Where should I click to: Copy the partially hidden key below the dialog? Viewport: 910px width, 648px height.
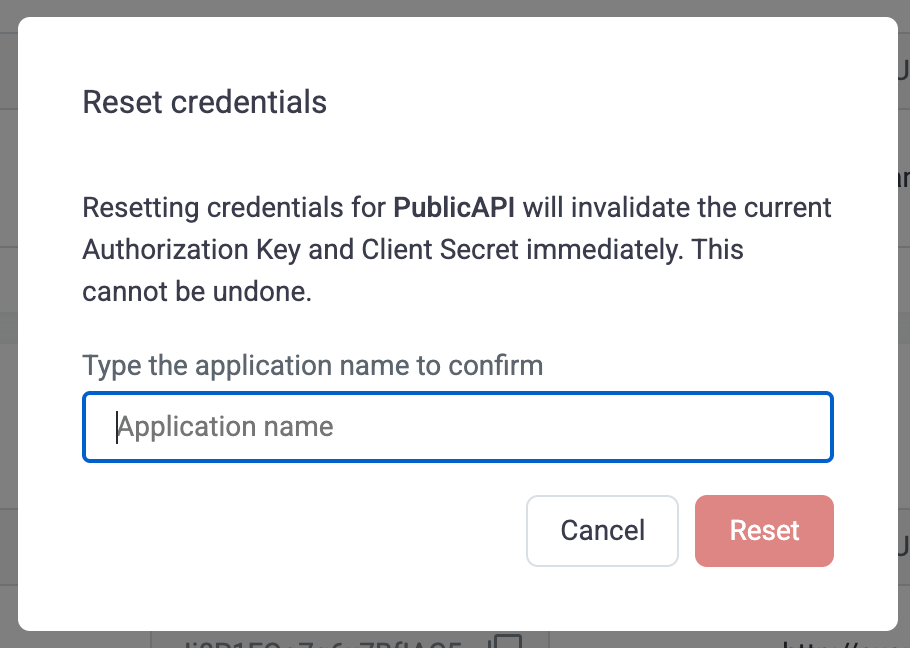[506, 642]
